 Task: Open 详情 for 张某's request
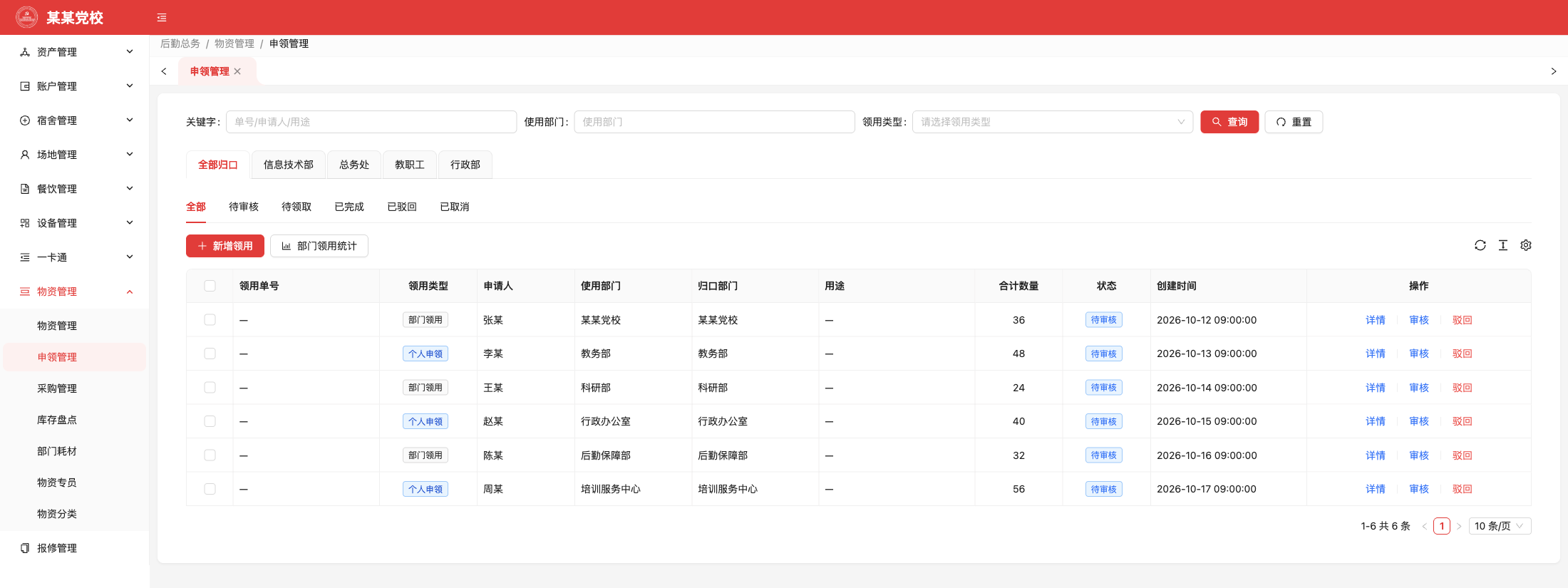pos(1376,320)
